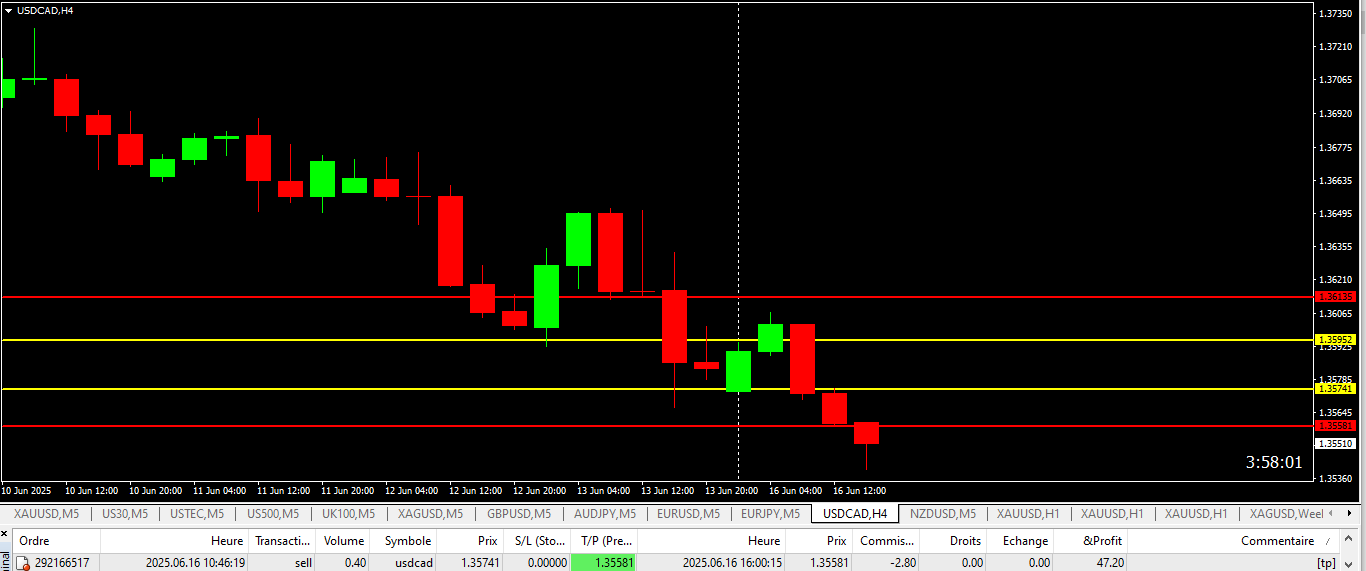Image resolution: width=1366 pixels, height=571 pixels.
Task: Show earlier chart tabs with left arrow
Action: (x=1333, y=514)
